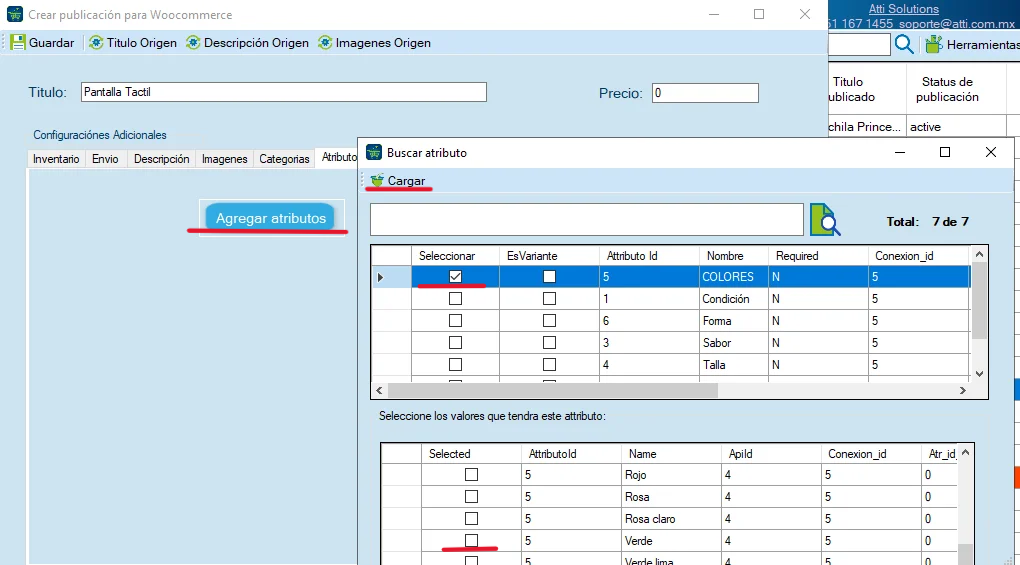Click the Verde name cell

coord(671,541)
